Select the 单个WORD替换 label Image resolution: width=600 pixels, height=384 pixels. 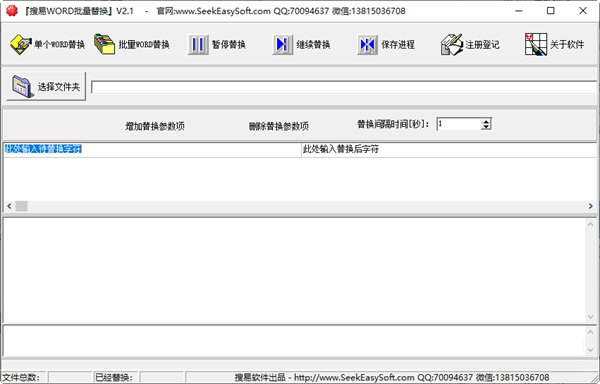coord(59,45)
